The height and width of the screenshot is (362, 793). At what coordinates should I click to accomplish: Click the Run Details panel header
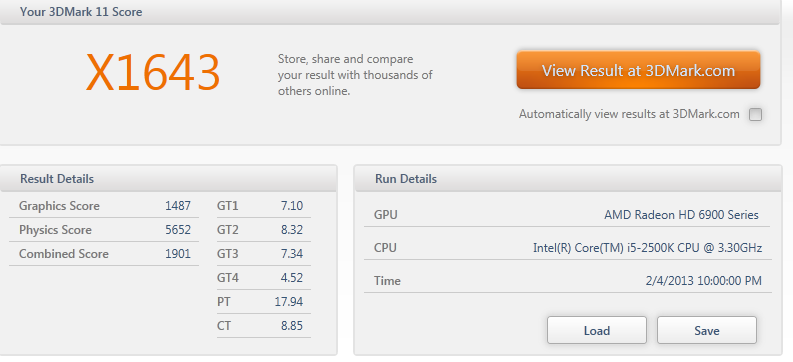pos(567,178)
